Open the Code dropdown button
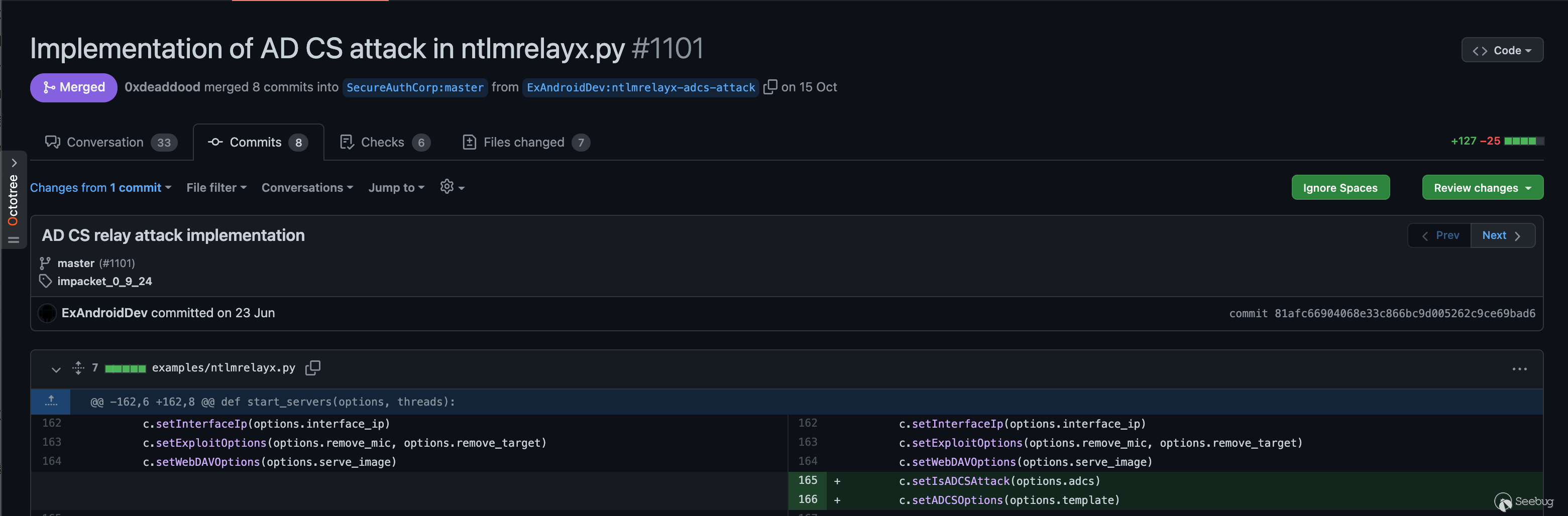 pos(1502,51)
